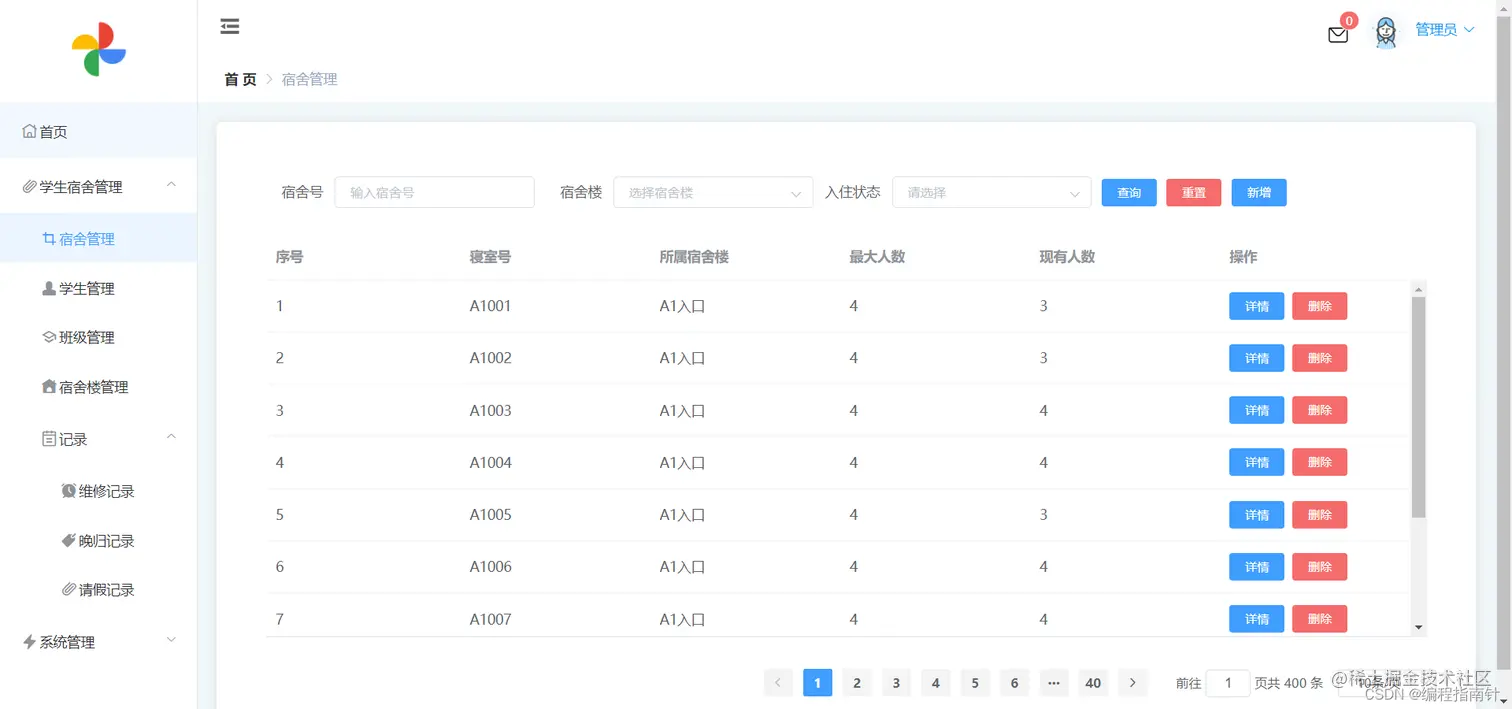Open 首页 in the sidebar
This screenshot has height=709, width=1512.
[x=98, y=131]
